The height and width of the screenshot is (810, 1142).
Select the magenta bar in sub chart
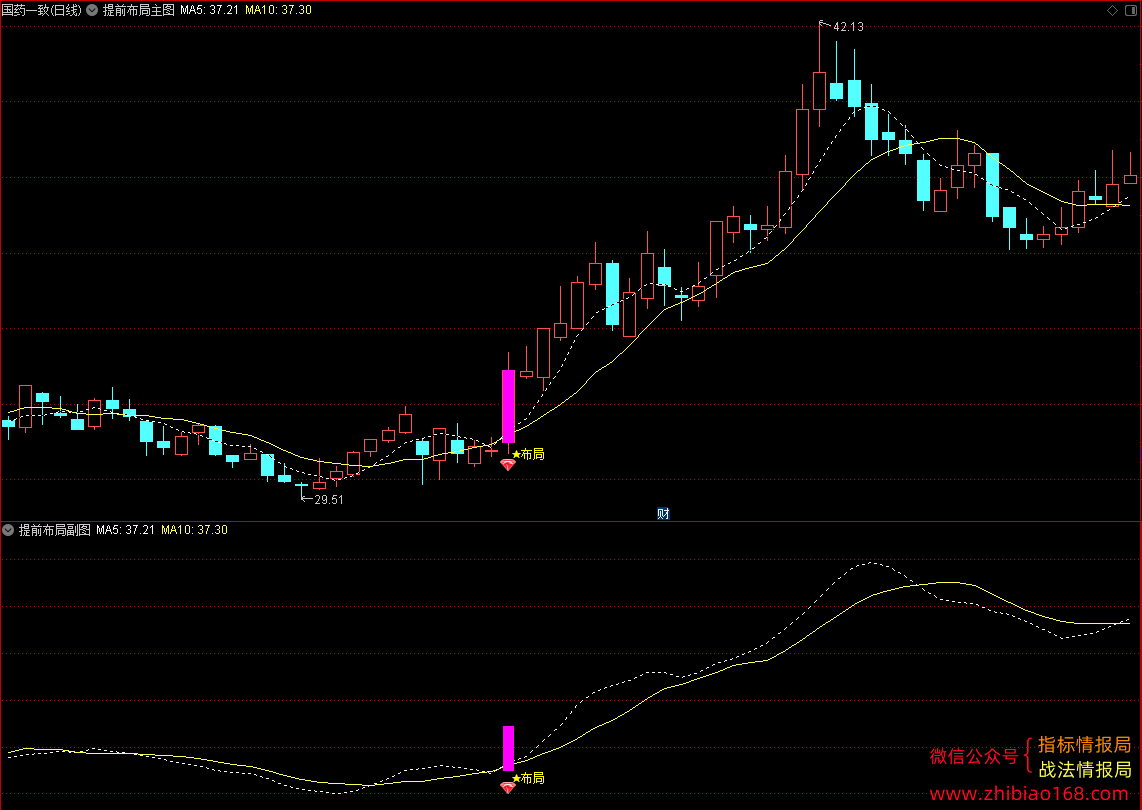pyautogui.click(x=508, y=748)
